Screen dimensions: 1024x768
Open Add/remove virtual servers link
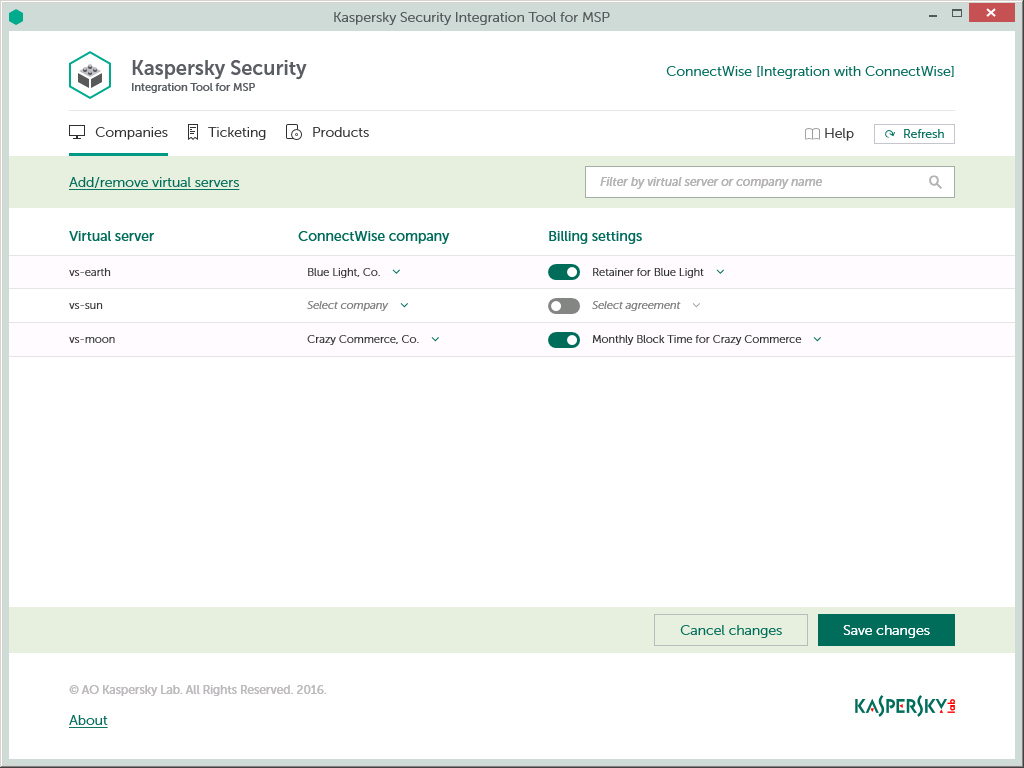point(154,182)
